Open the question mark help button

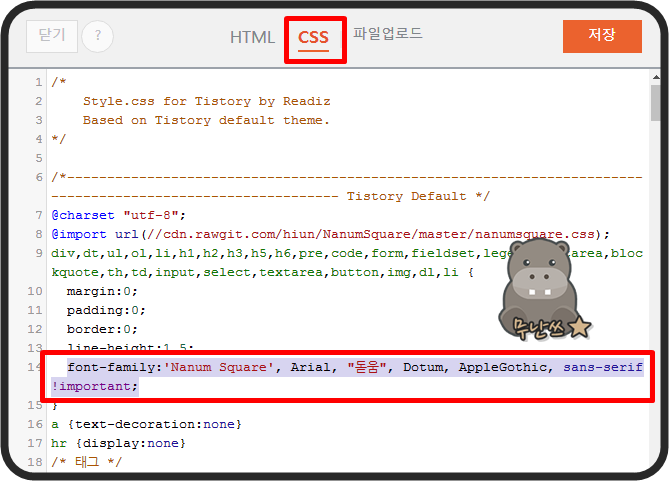98,36
